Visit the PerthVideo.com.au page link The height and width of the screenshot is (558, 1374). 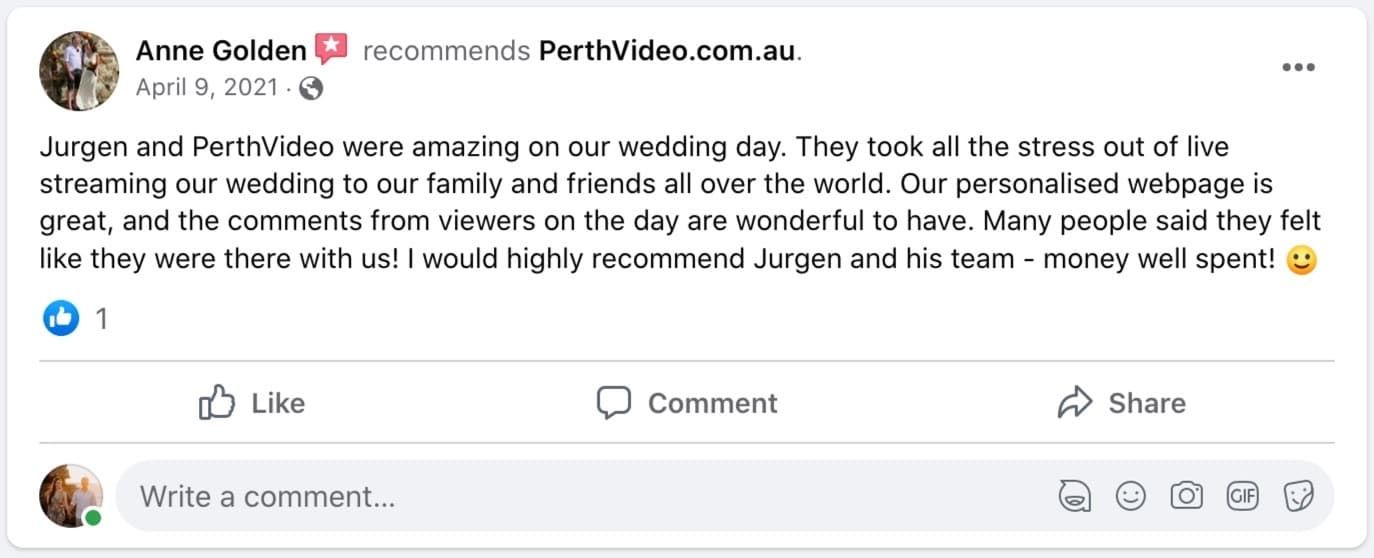click(668, 51)
